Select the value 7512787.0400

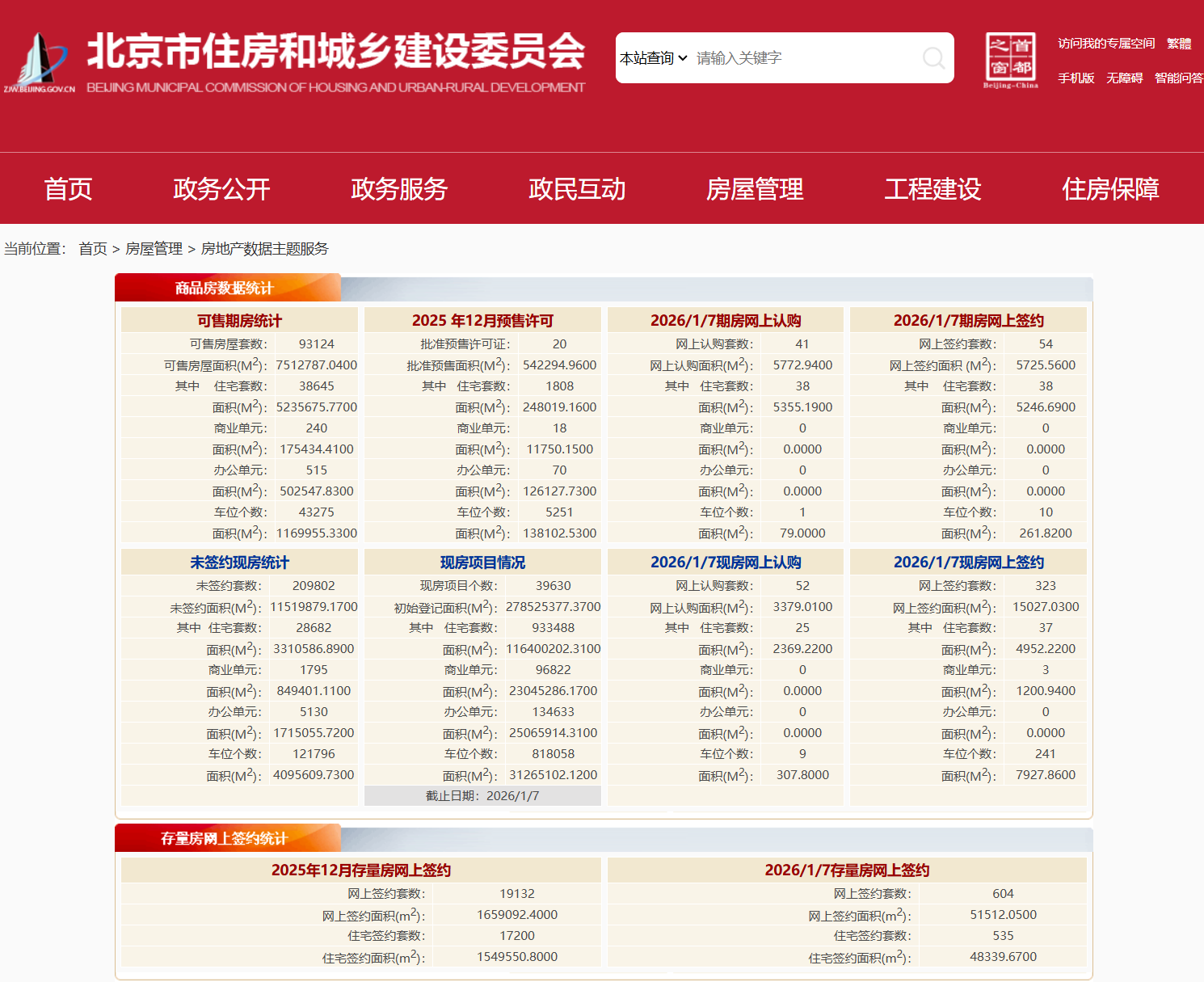pos(317,365)
